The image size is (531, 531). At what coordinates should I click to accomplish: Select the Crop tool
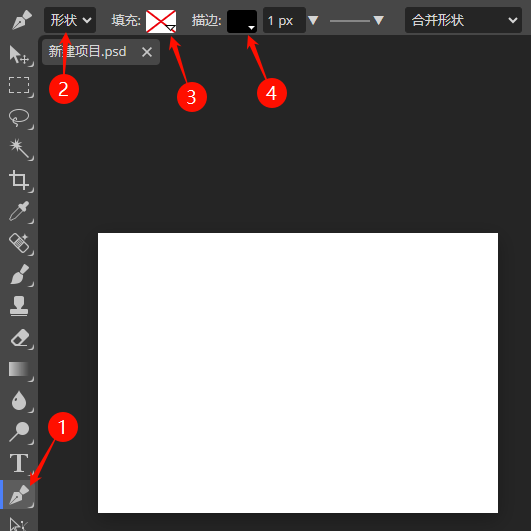20,180
